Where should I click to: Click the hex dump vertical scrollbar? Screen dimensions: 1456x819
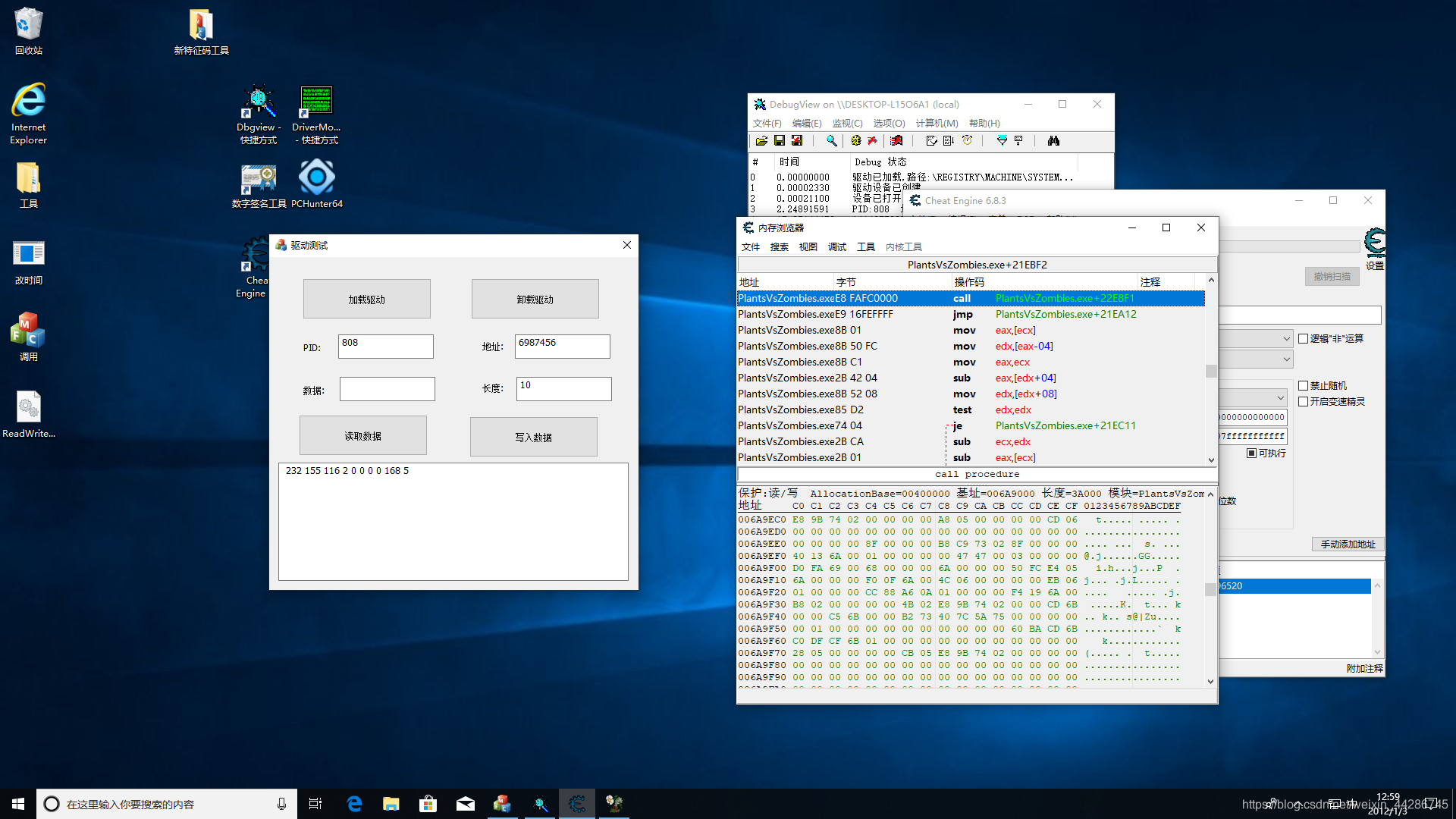pyautogui.click(x=1210, y=588)
